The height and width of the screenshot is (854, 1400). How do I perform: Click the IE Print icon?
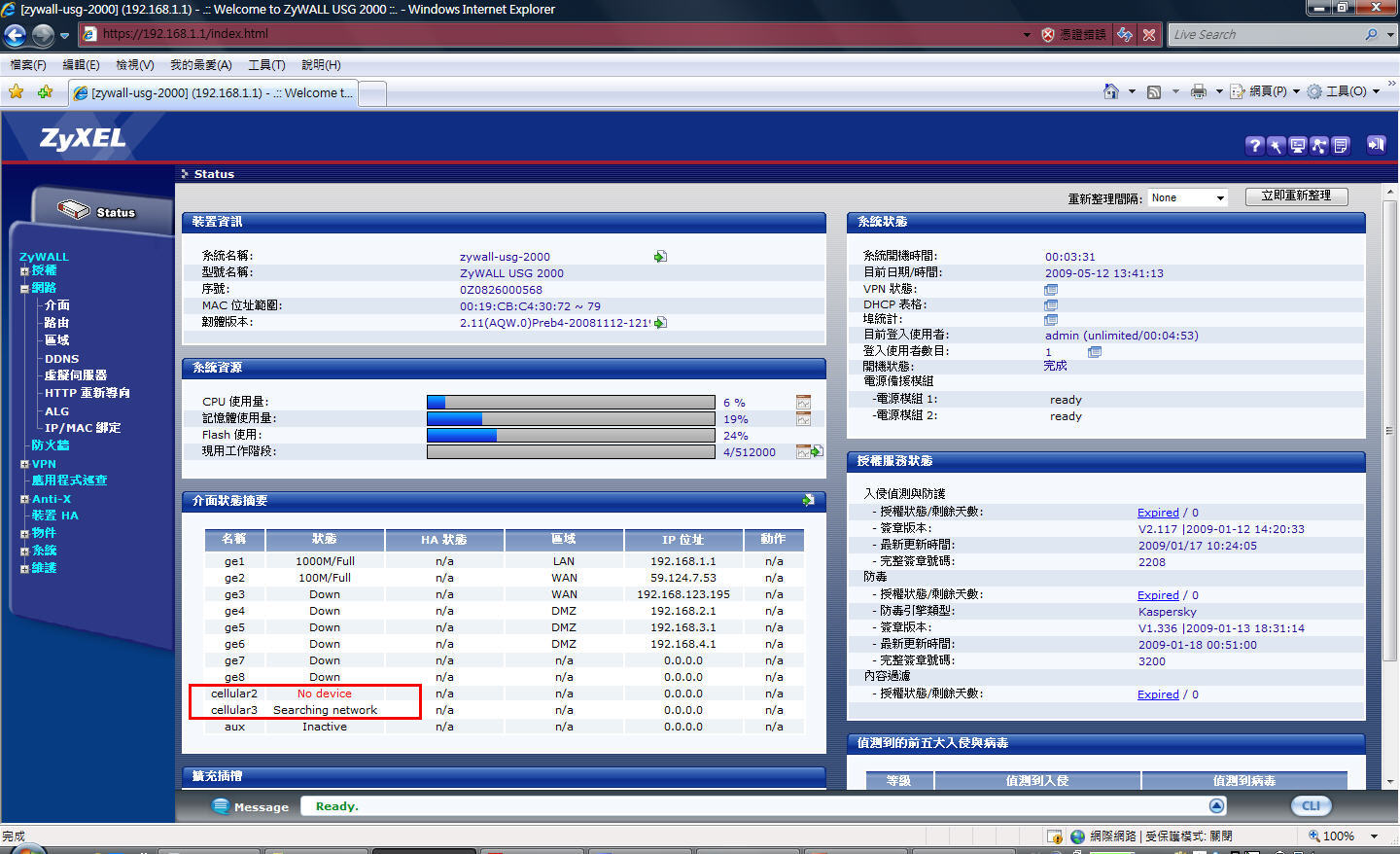pyautogui.click(x=1199, y=91)
